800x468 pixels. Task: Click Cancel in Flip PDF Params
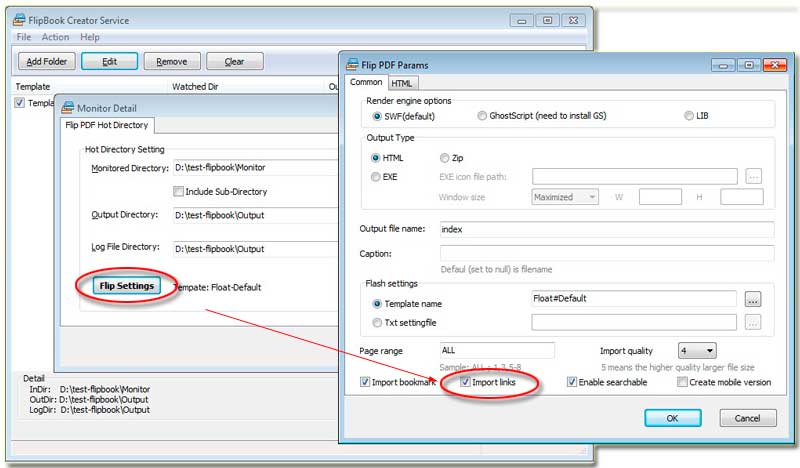(748, 418)
